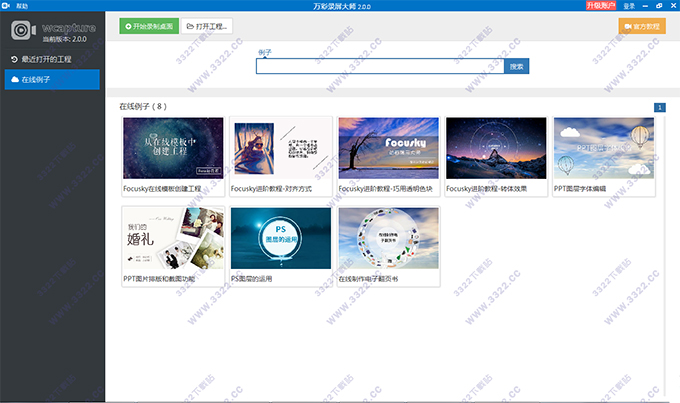Start recording with 开始录制桌面 button
The width and height of the screenshot is (680, 403).
[x=149, y=26]
